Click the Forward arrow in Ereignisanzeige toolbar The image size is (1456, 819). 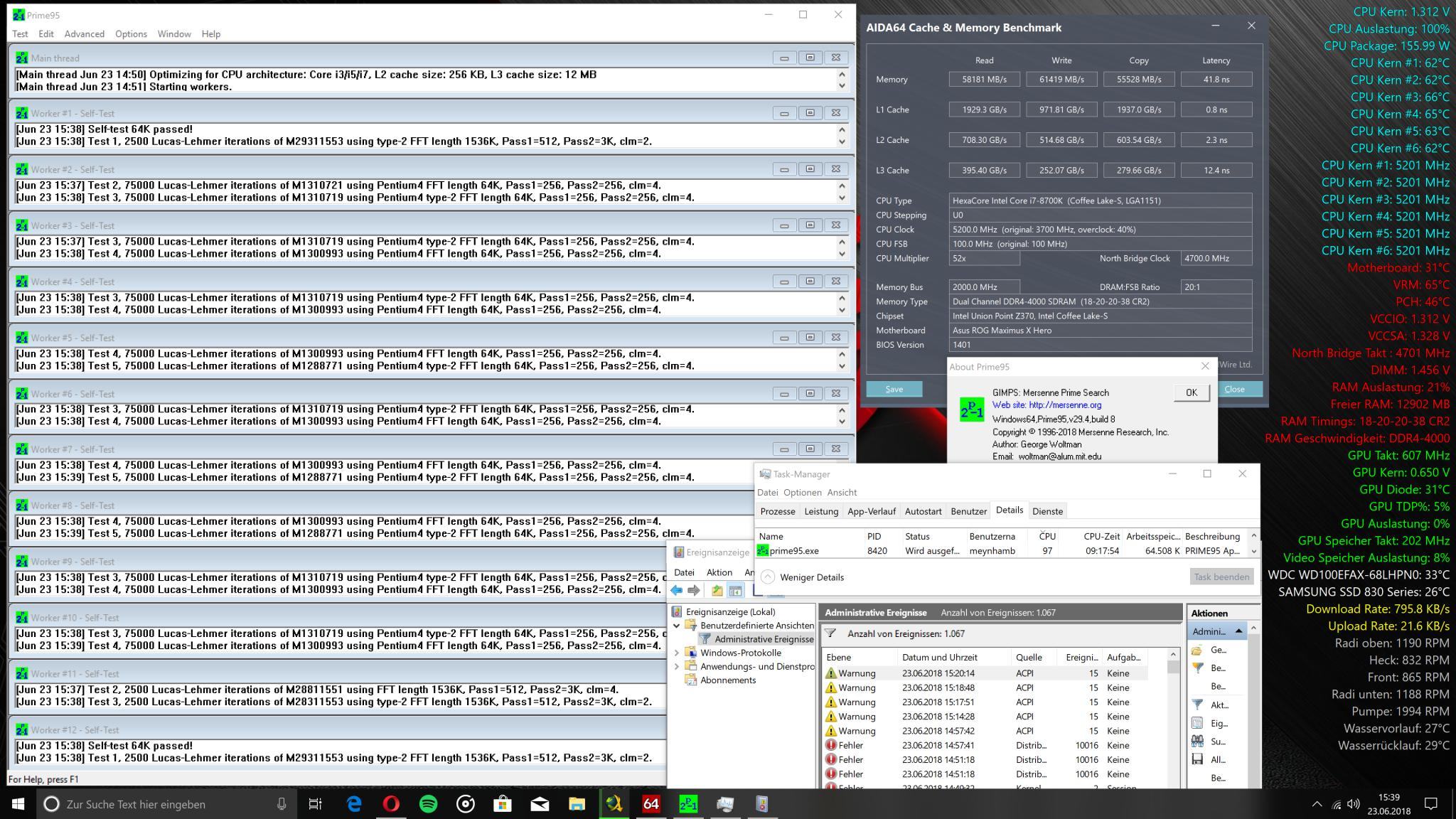click(x=694, y=590)
